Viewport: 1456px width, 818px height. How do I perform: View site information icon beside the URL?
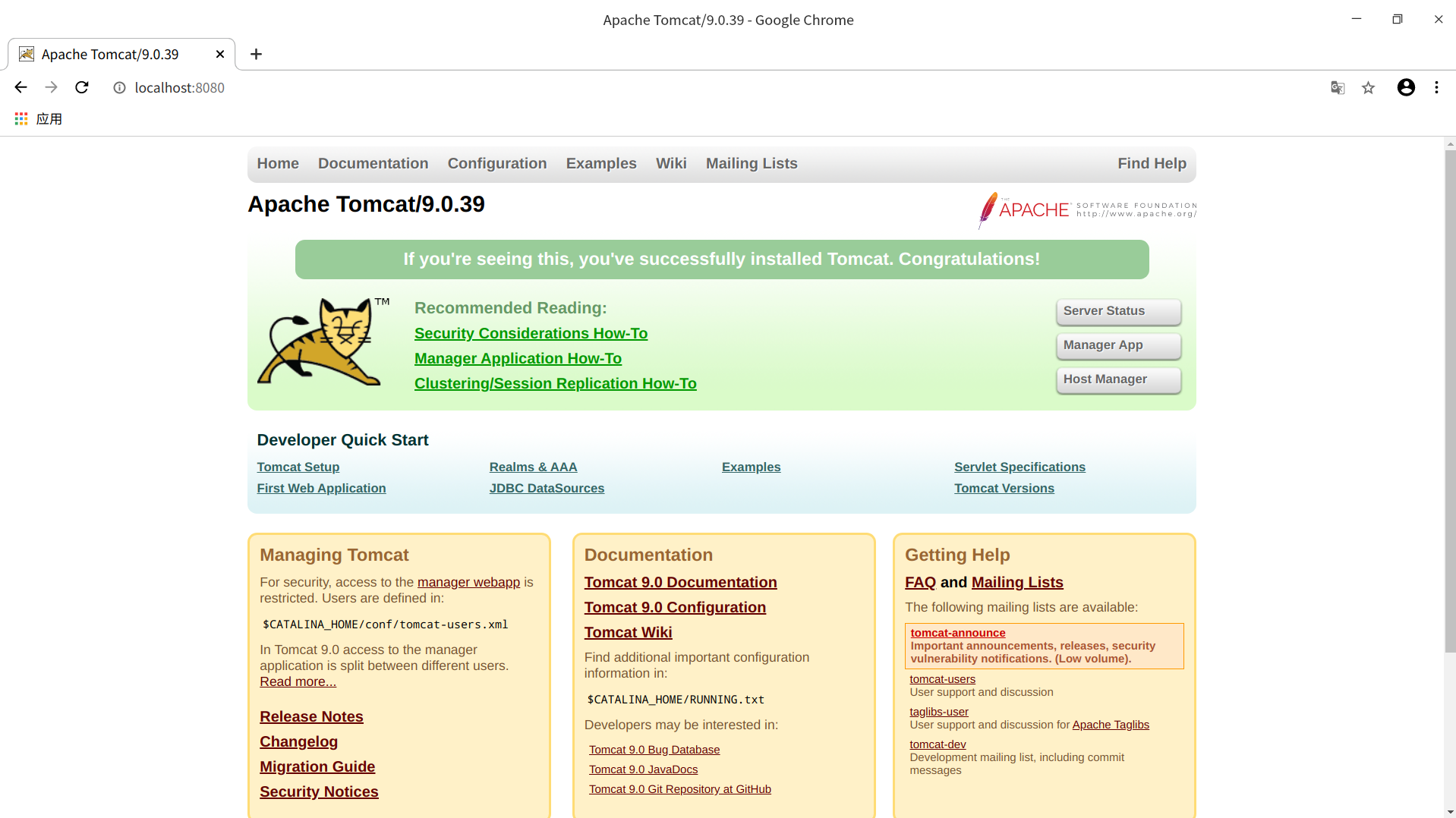(x=119, y=88)
